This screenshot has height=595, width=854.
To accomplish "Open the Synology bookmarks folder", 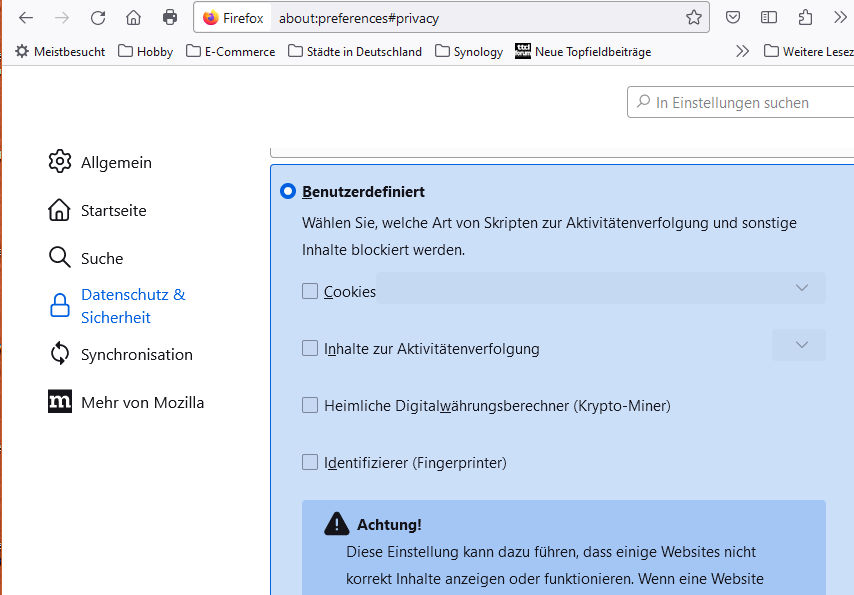I will coord(469,51).
